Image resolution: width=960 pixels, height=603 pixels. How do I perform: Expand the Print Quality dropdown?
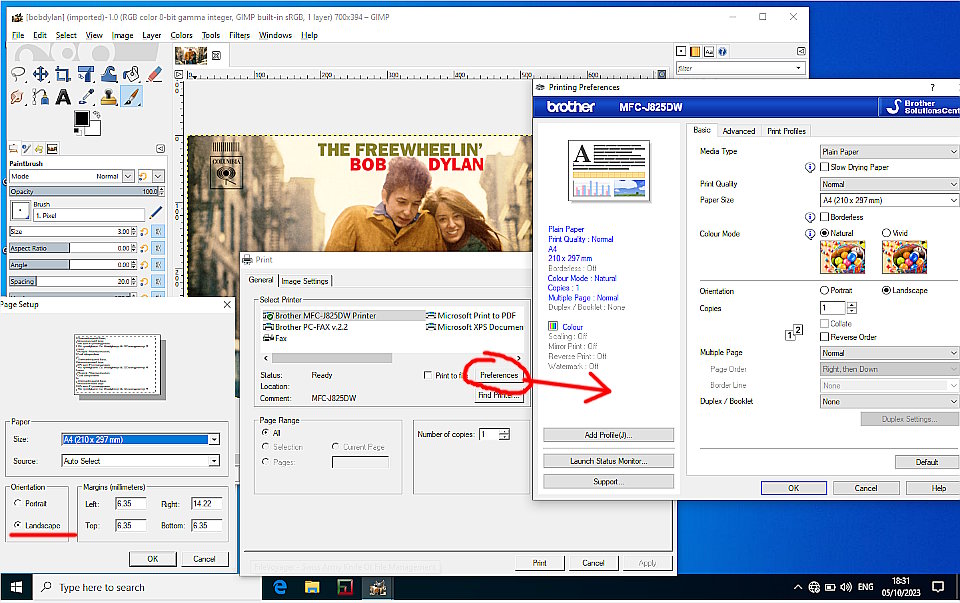pos(888,184)
